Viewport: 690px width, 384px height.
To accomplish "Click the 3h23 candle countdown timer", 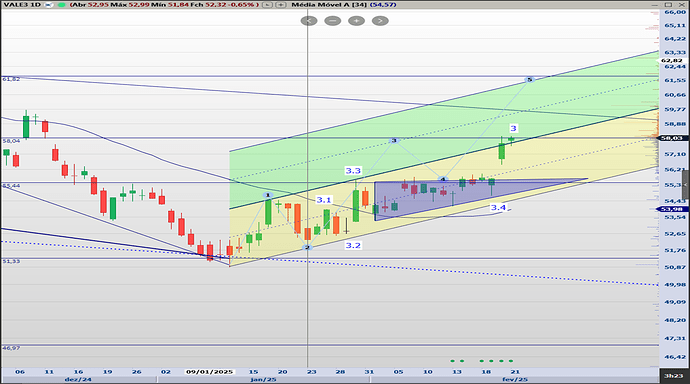I will click(x=674, y=376).
